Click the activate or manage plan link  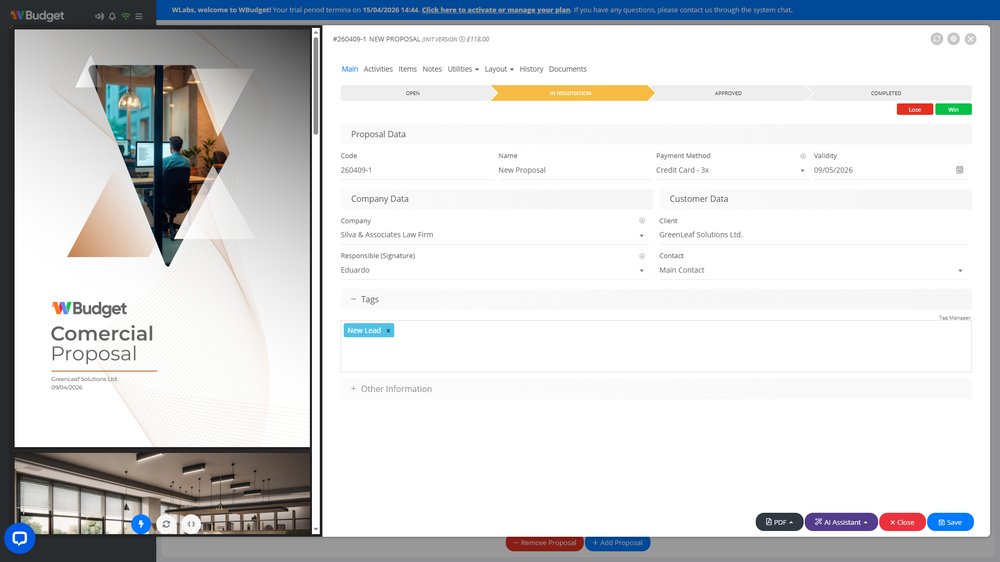pyautogui.click(x=496, y=10)
